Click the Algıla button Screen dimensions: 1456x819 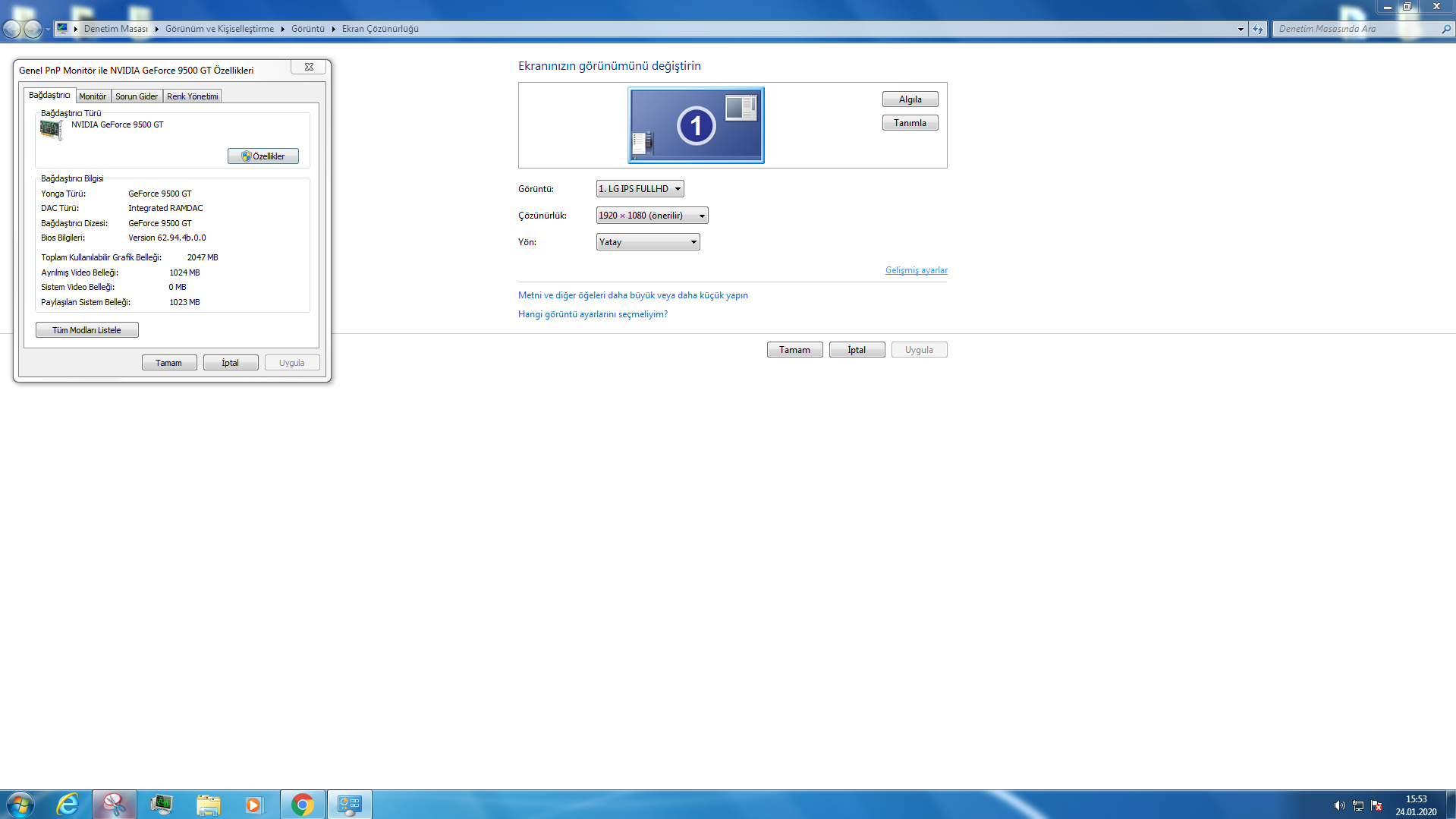point(910,99)
